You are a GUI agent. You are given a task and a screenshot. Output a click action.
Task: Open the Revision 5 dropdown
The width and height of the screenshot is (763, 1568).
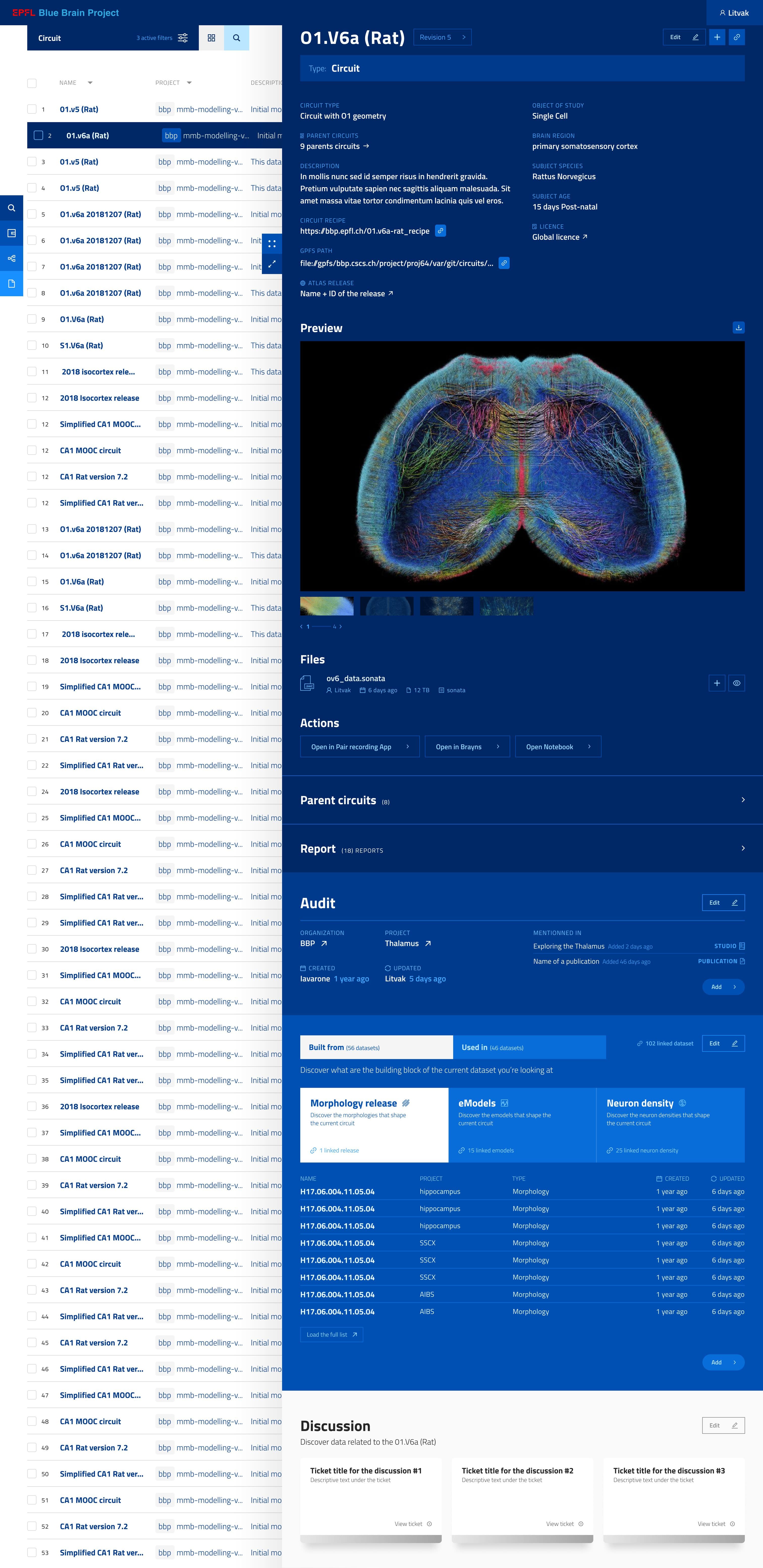click(442, 37)
